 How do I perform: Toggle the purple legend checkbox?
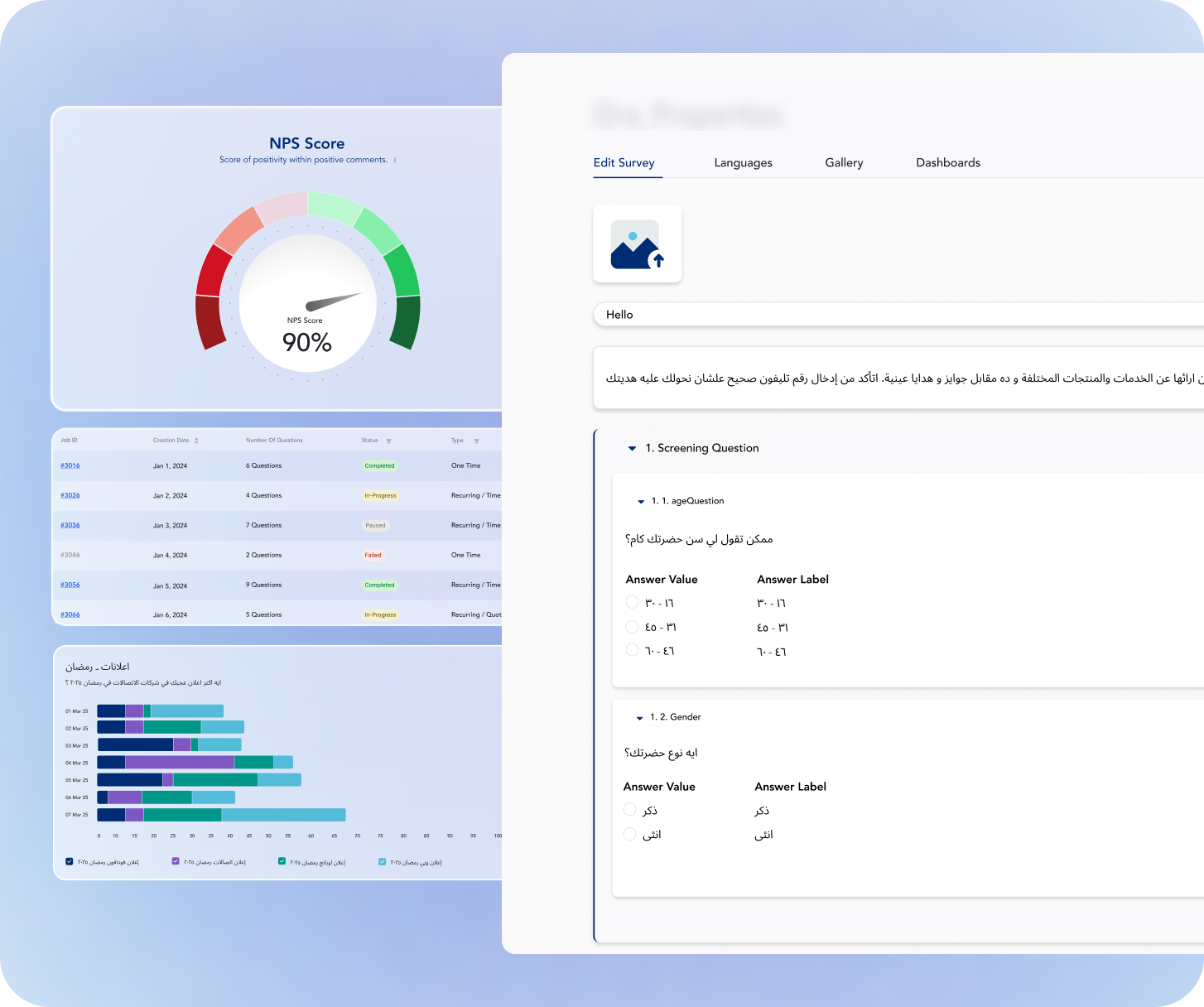tap(176, 862)
